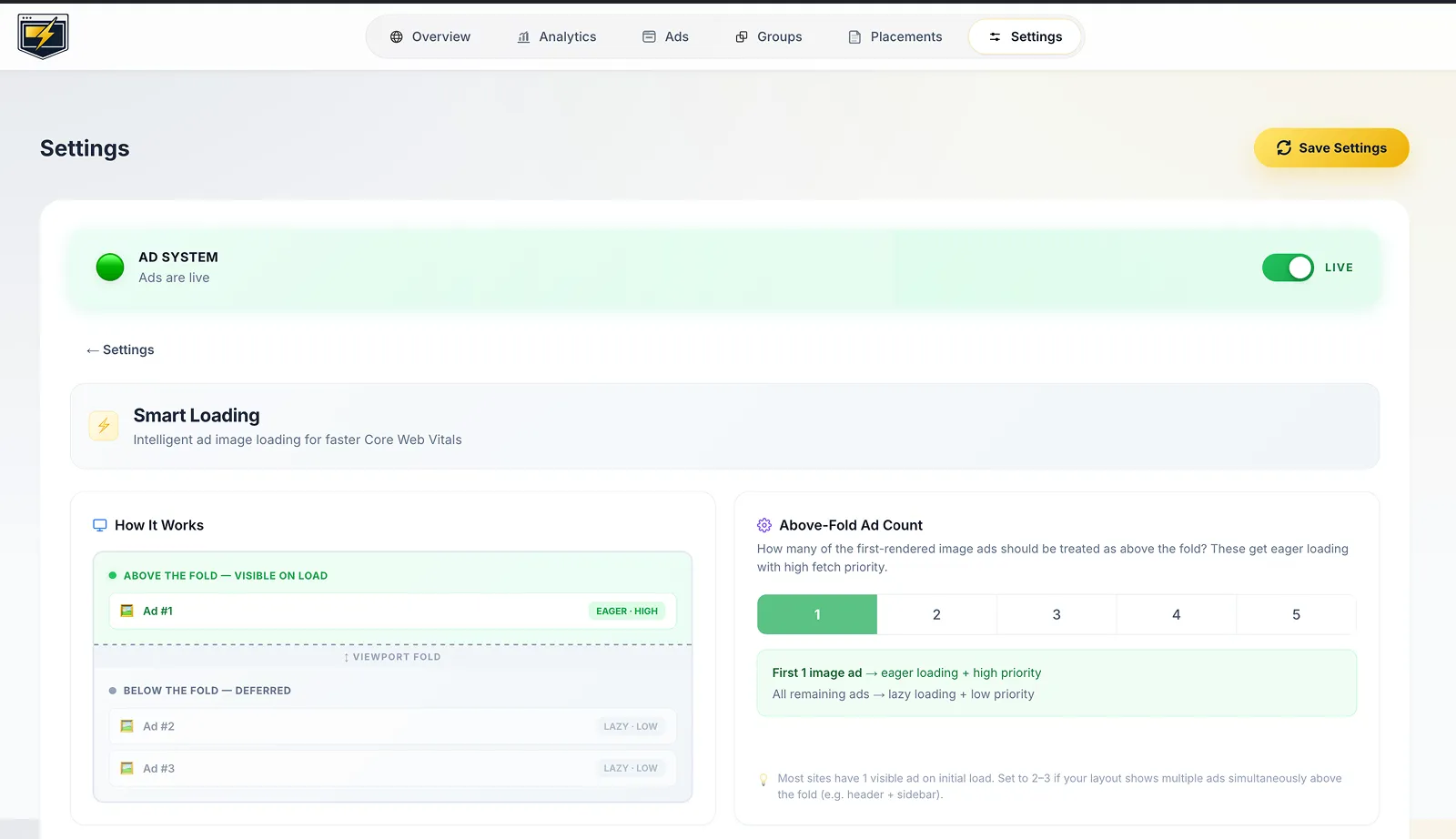Click the LAZY · LOW badge on Ad #2

630,726
